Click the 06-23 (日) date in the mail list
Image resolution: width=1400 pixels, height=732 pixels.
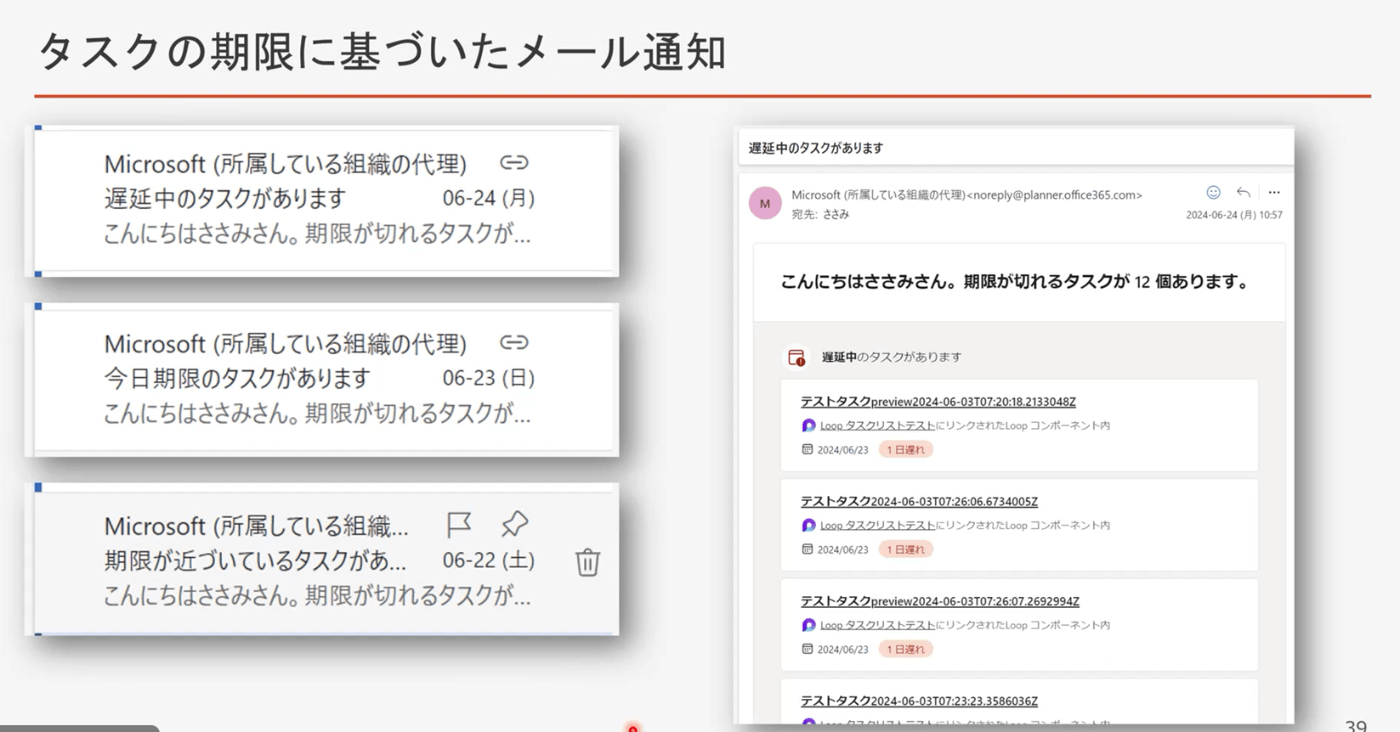(489, 378)
